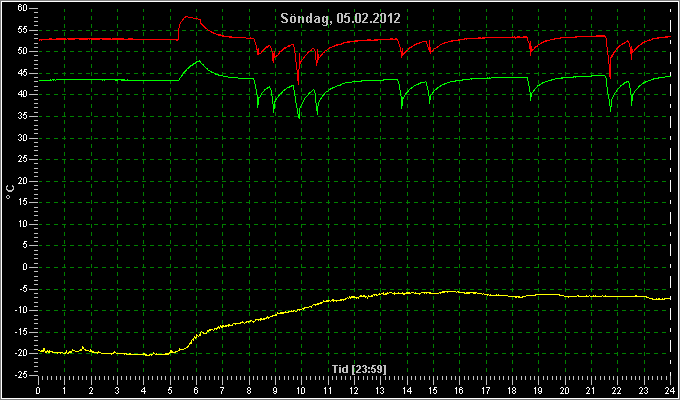Click the -25 degree axis label

pyautogui.click(x=20, y=375)
